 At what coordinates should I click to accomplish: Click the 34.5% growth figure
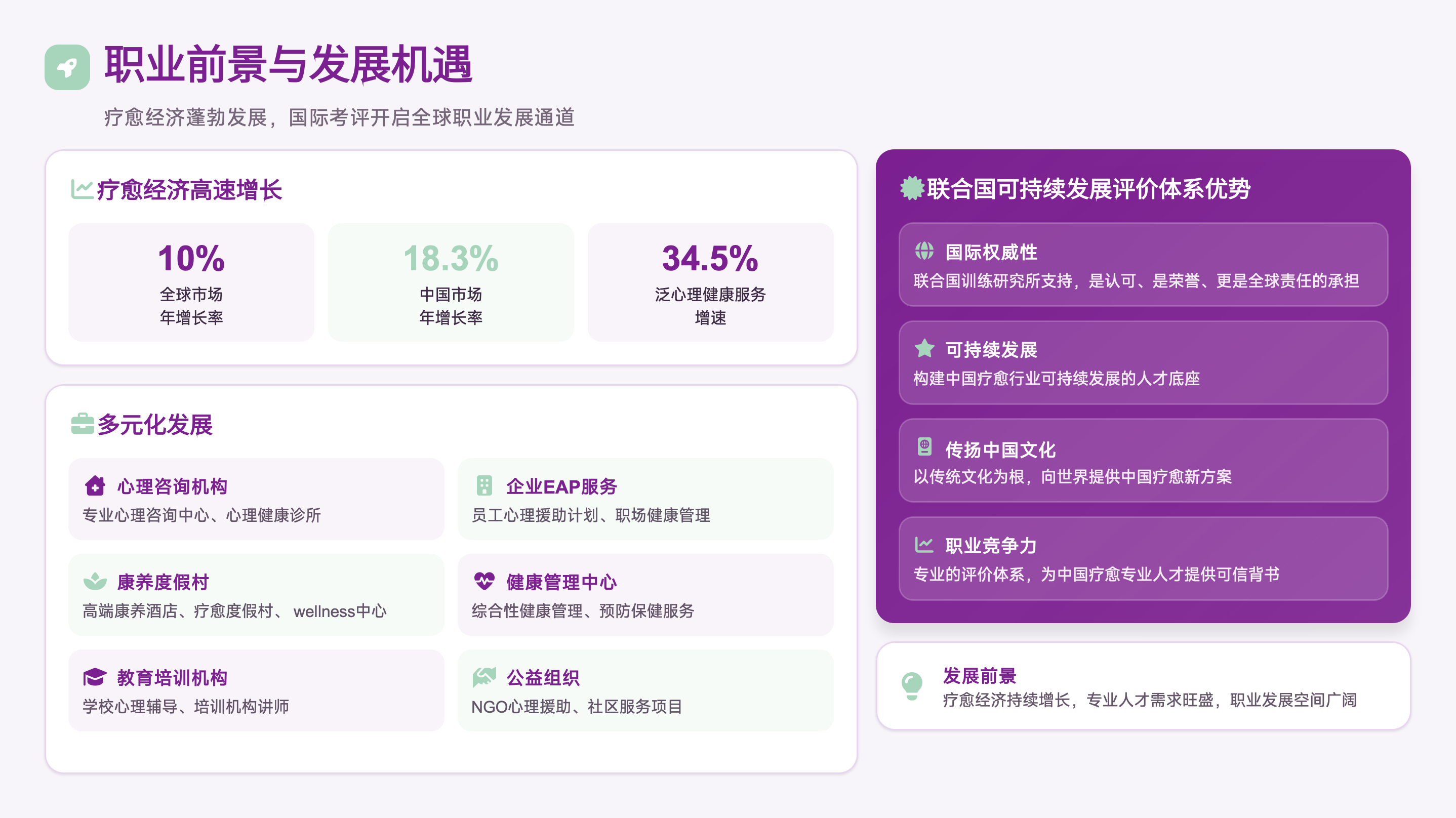tap(710, 258)
